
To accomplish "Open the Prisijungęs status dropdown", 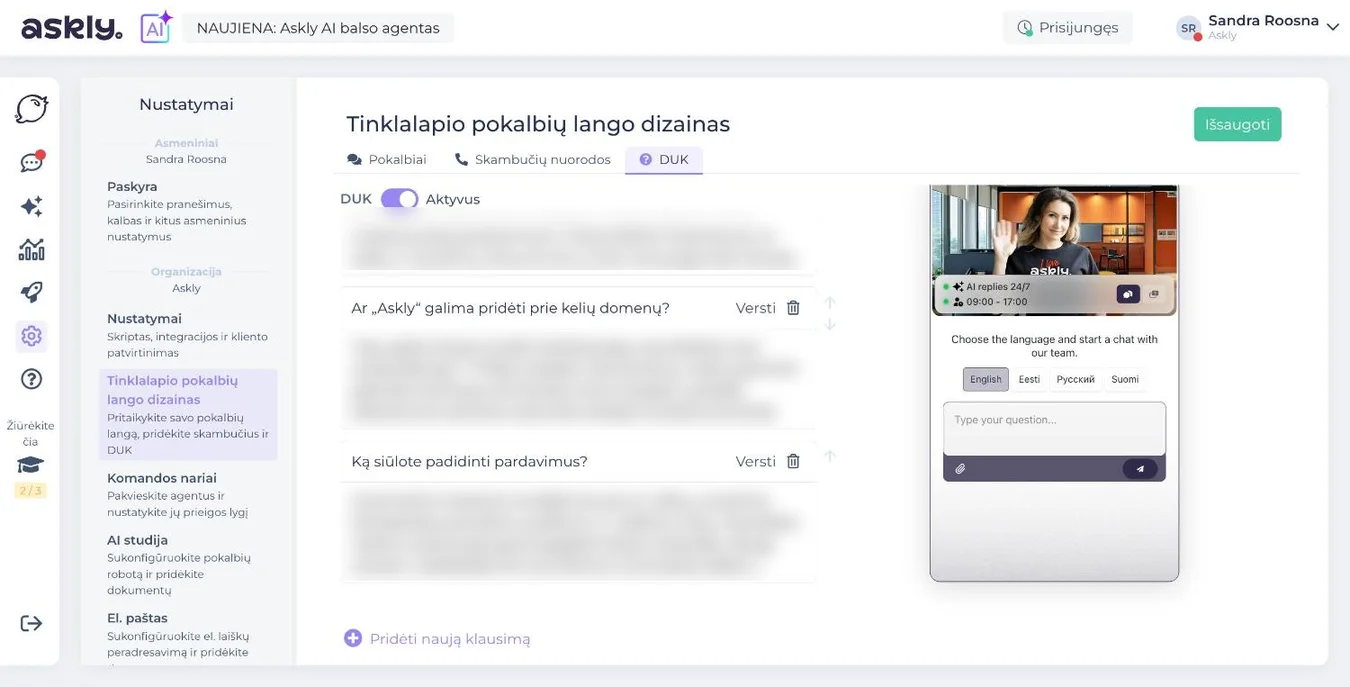I will [1067, 28].
